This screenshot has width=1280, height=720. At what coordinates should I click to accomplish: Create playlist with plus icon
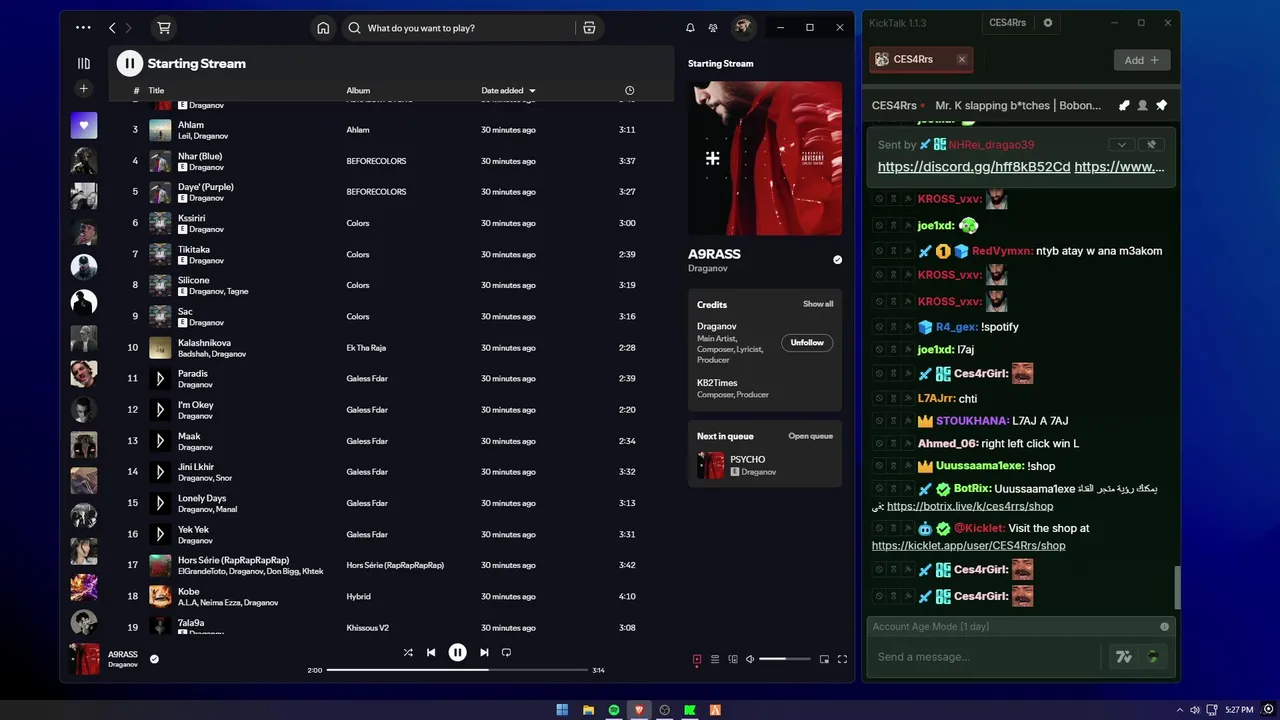tap(84, 89)
